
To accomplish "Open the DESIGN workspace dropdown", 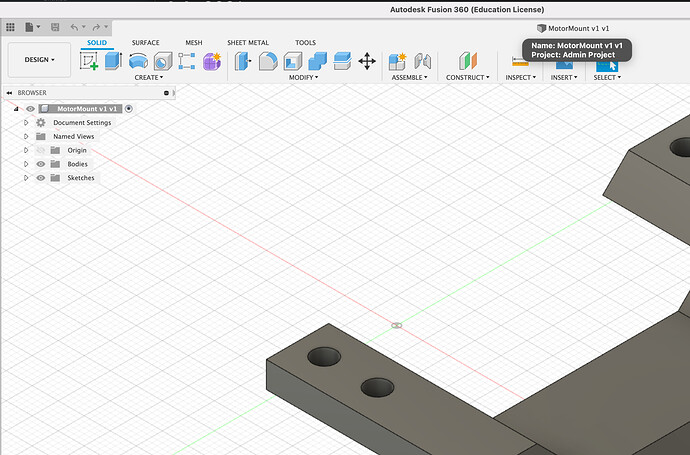I will 39,60.
